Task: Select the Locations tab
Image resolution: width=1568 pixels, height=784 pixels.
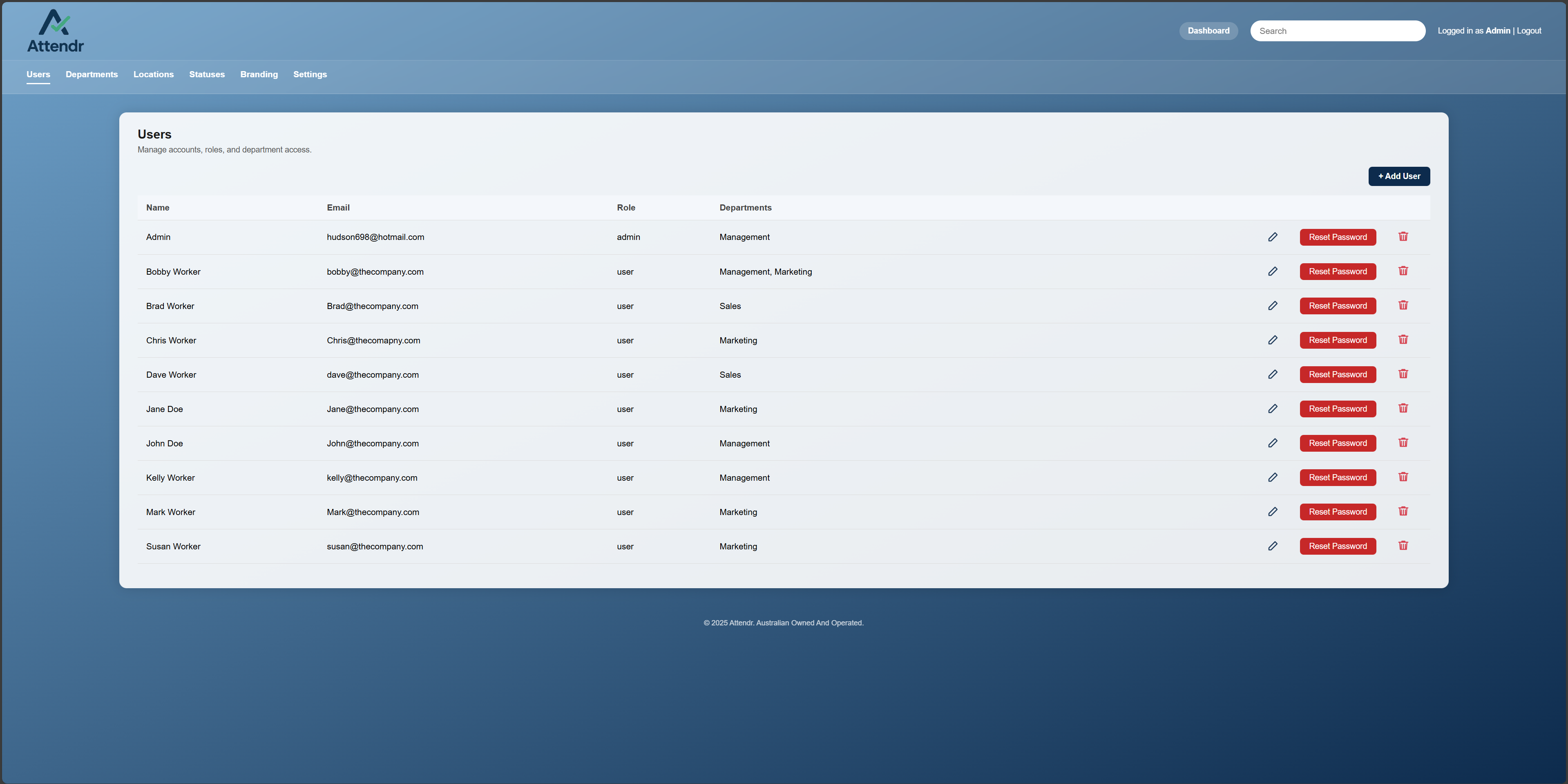Action: coord(153,74)
